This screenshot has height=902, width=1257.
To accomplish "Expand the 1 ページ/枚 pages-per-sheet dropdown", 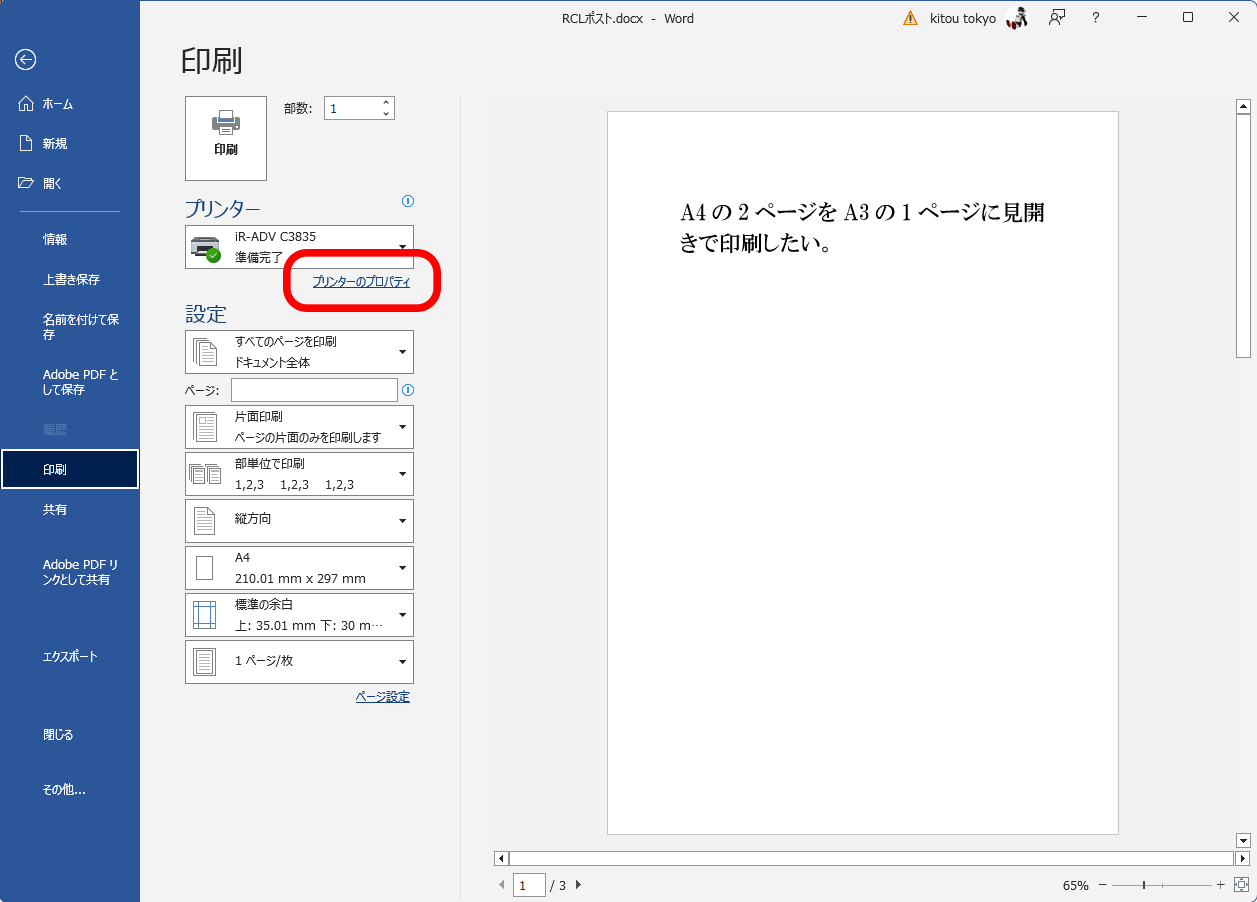I will [x=403, y=662].
